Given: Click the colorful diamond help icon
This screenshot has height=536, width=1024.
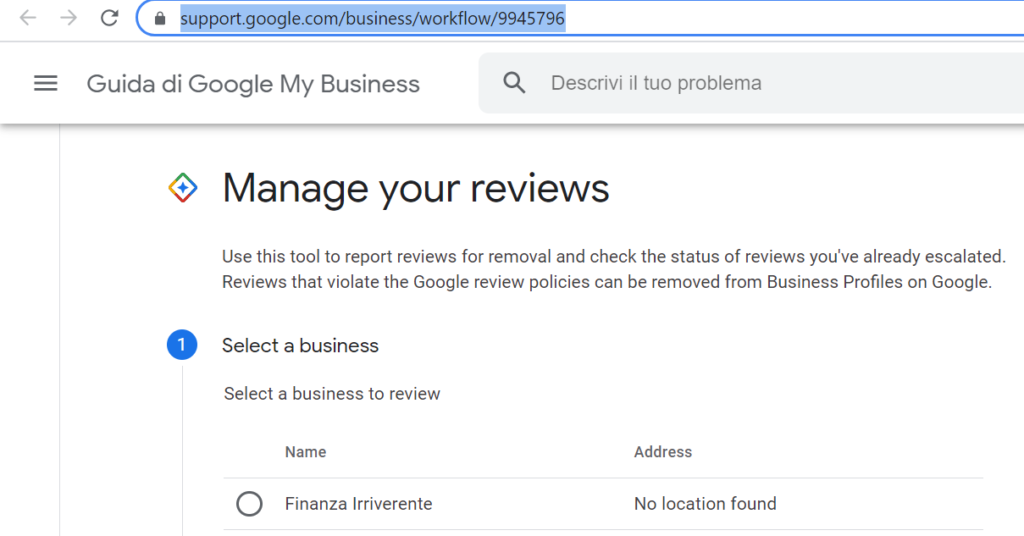Looking at the screenshot, I should coord(183,187).
